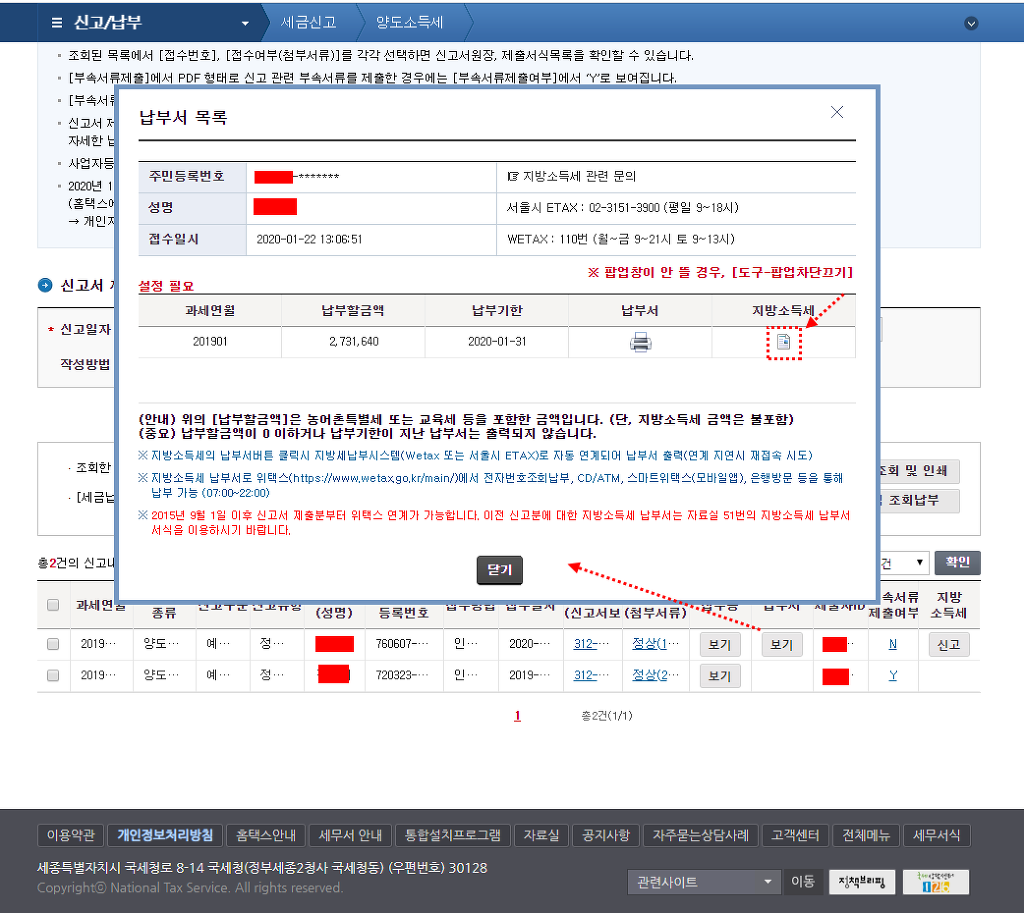Open the 세무서 안내 footer link
Viewport: 1024px width, 913px height.
(x=350, y=835)
